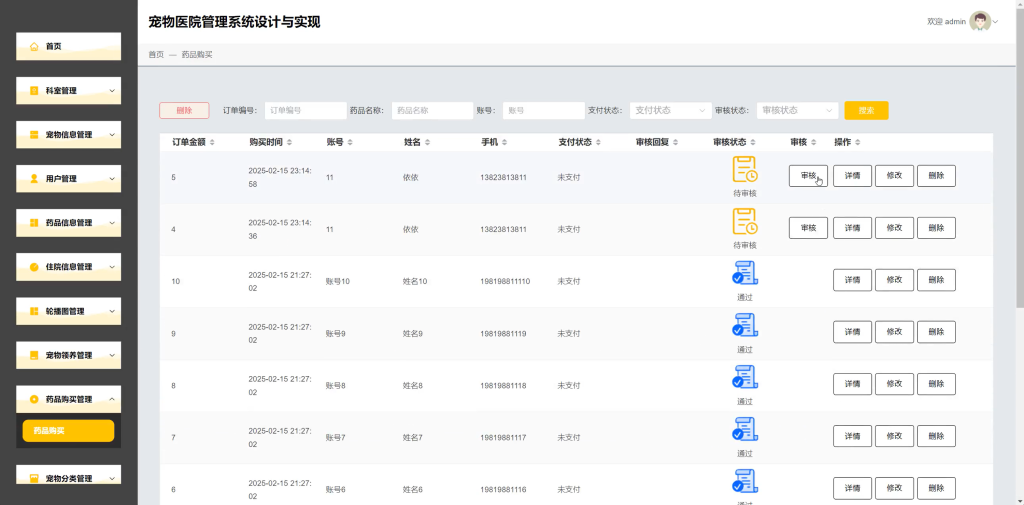The height and width of the screenshot is (505, 1024).
Task: Click 删除 button in 账号8 row
Action: click(x=936, y=384)
